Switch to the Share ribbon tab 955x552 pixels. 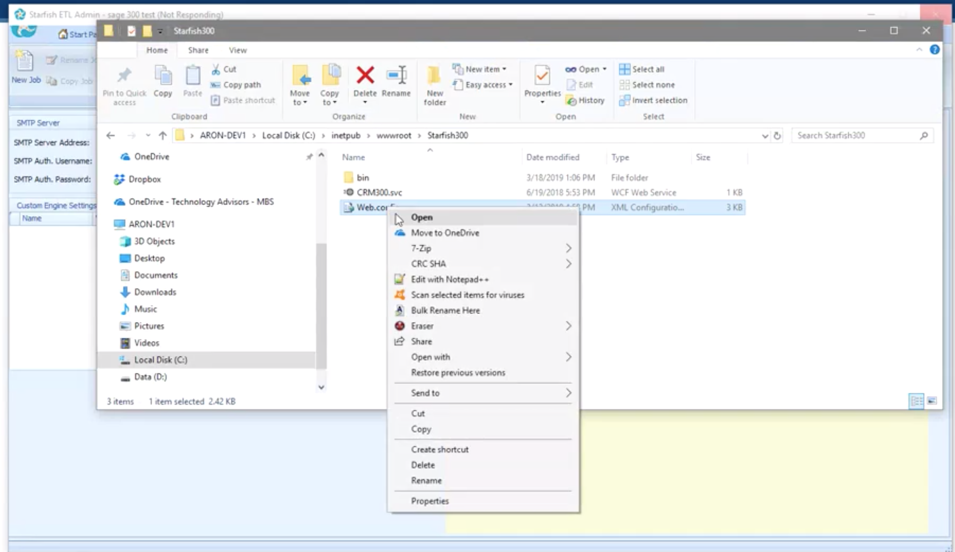[198, 50]
